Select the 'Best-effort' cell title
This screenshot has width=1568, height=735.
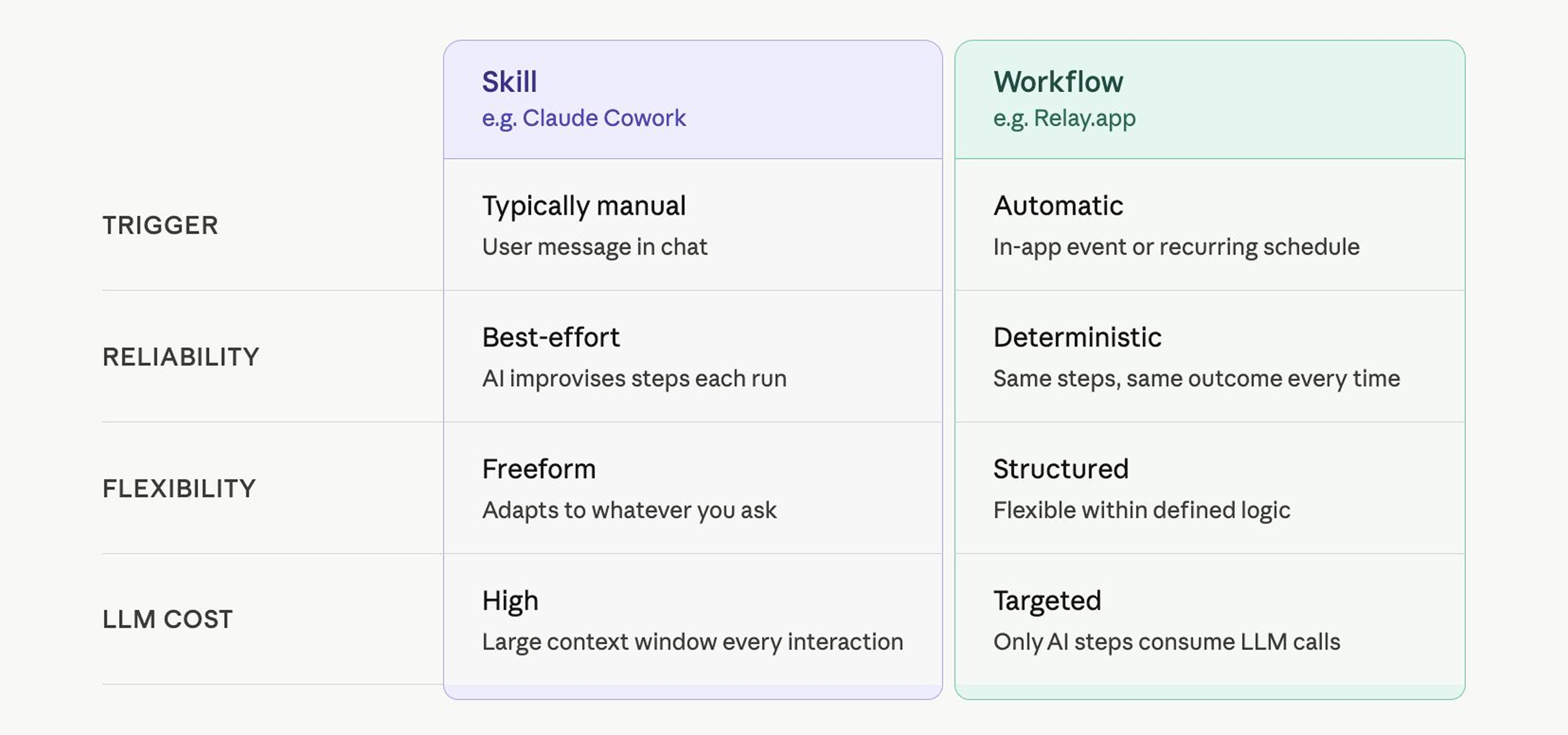(550, 337)
